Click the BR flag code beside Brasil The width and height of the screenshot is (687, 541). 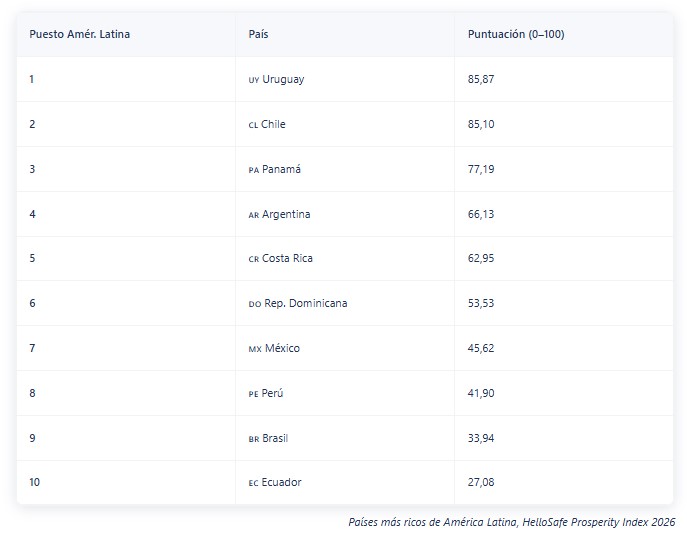(x=254, y=439)
